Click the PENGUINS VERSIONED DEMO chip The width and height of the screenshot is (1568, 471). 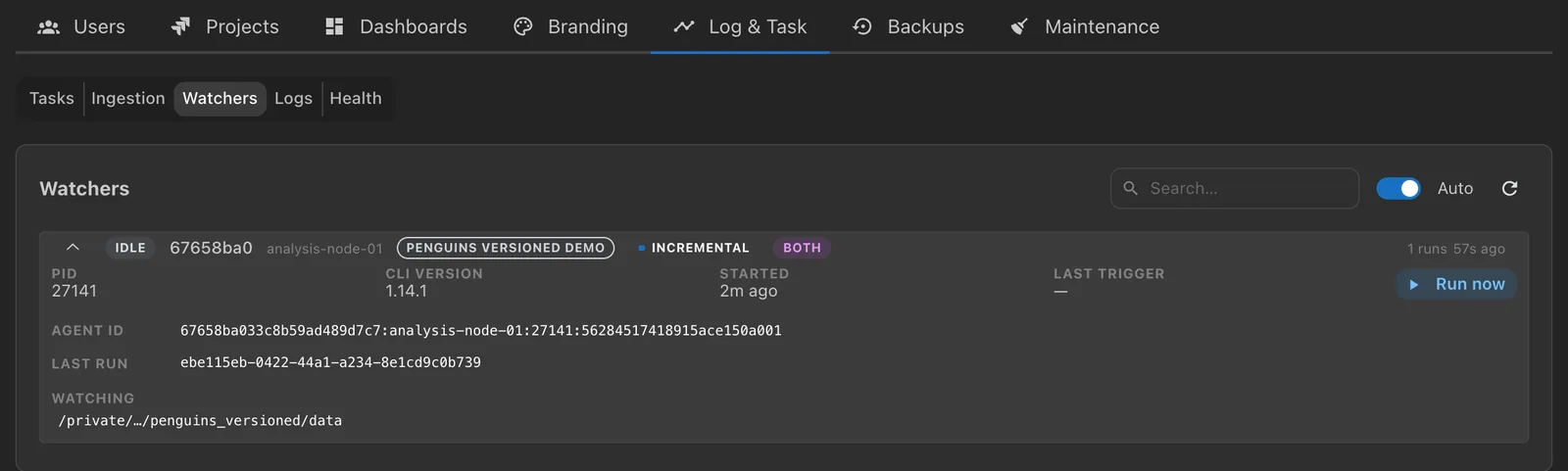pyautogui.click(x=506, y=248)
